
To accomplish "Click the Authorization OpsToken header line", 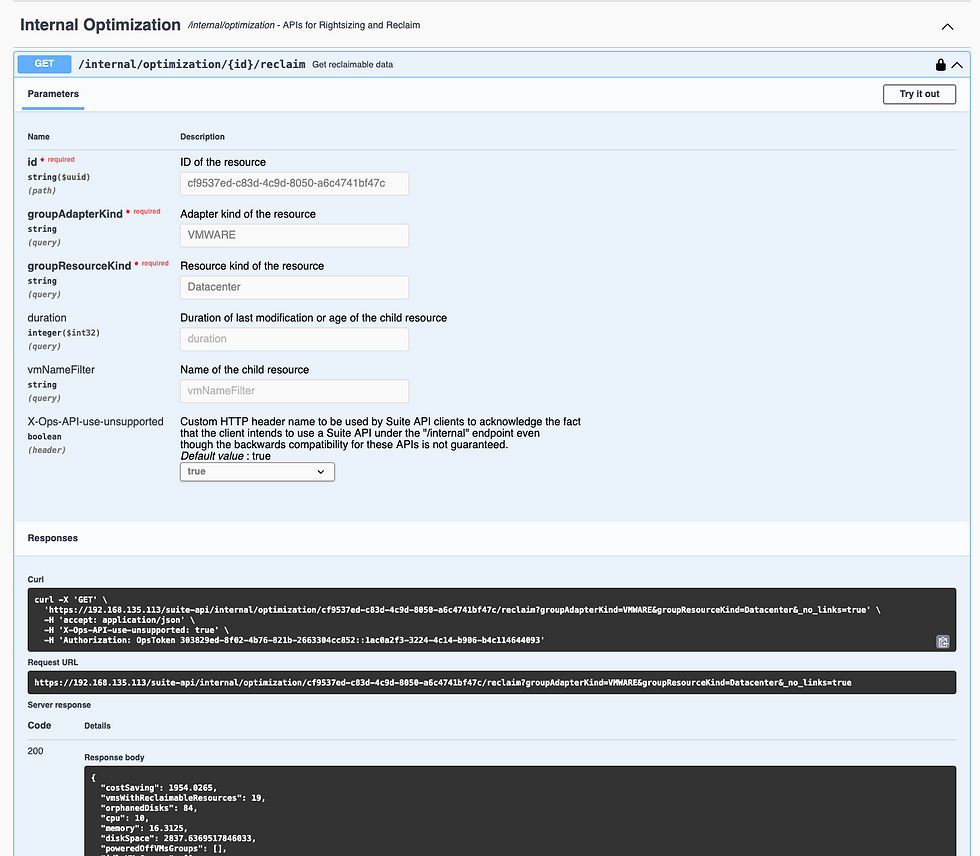I will point(294,640).
